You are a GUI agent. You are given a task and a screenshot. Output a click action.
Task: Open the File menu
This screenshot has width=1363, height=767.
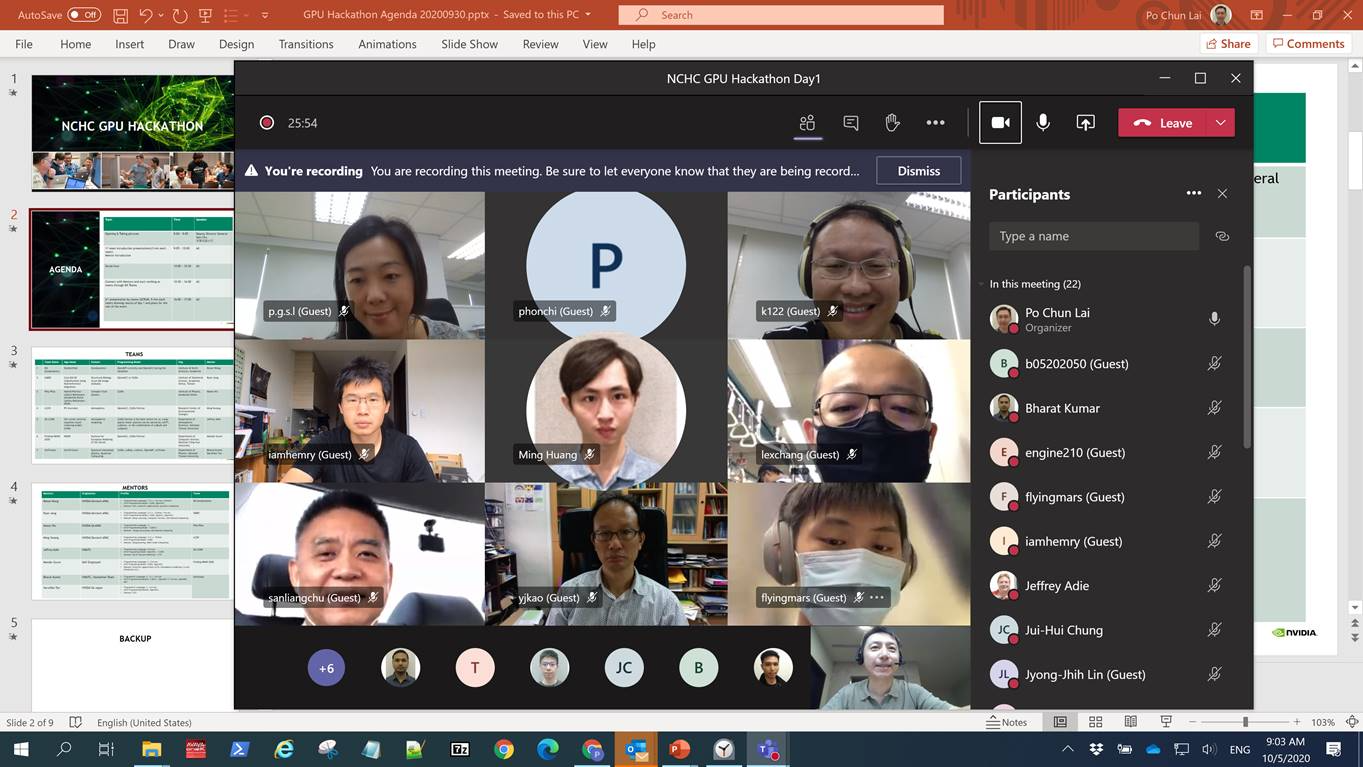tap(24, 44)
